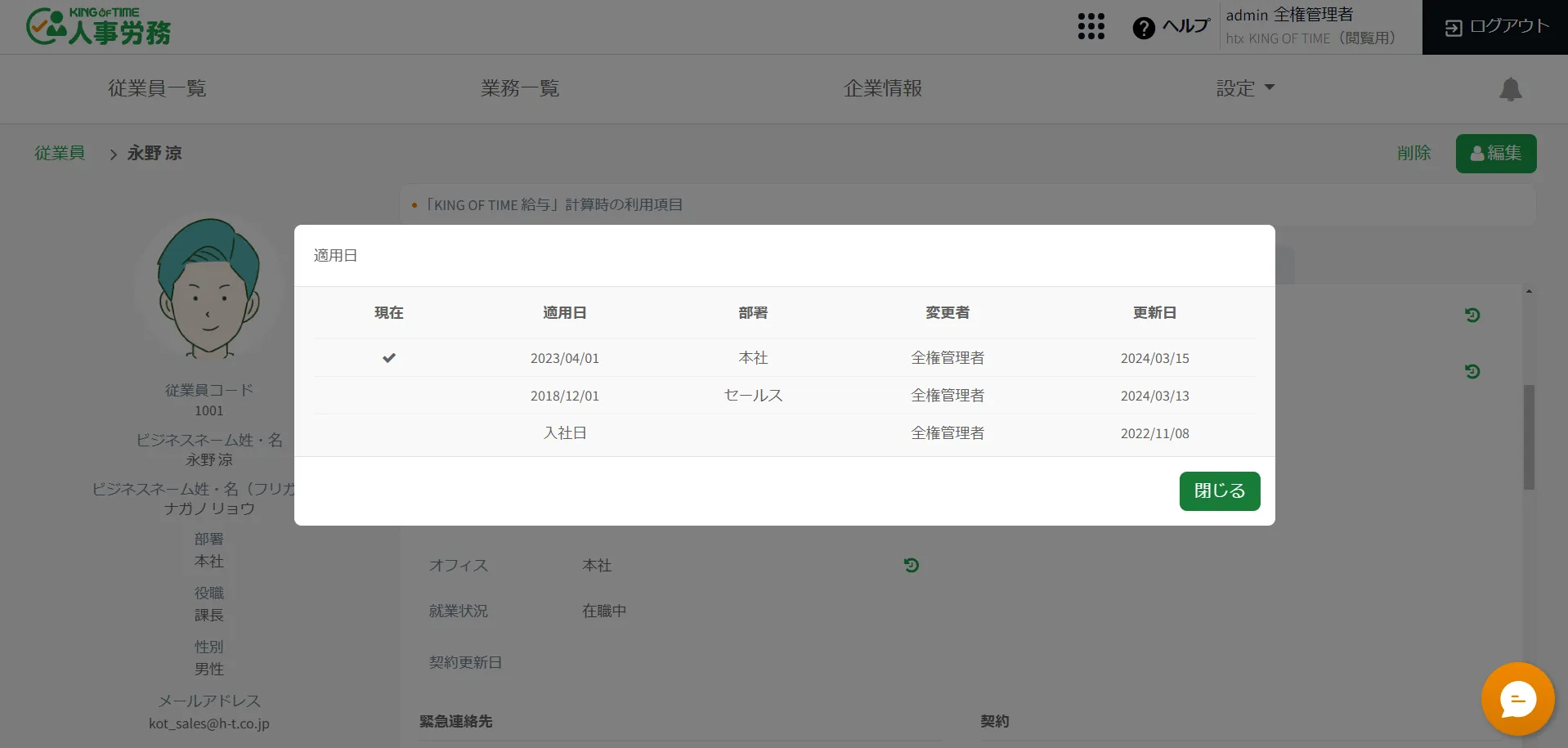Click the 従業員 breadcrumb link
The height and width of the screenshot is (748, 1568).
[x=60, y=153]
